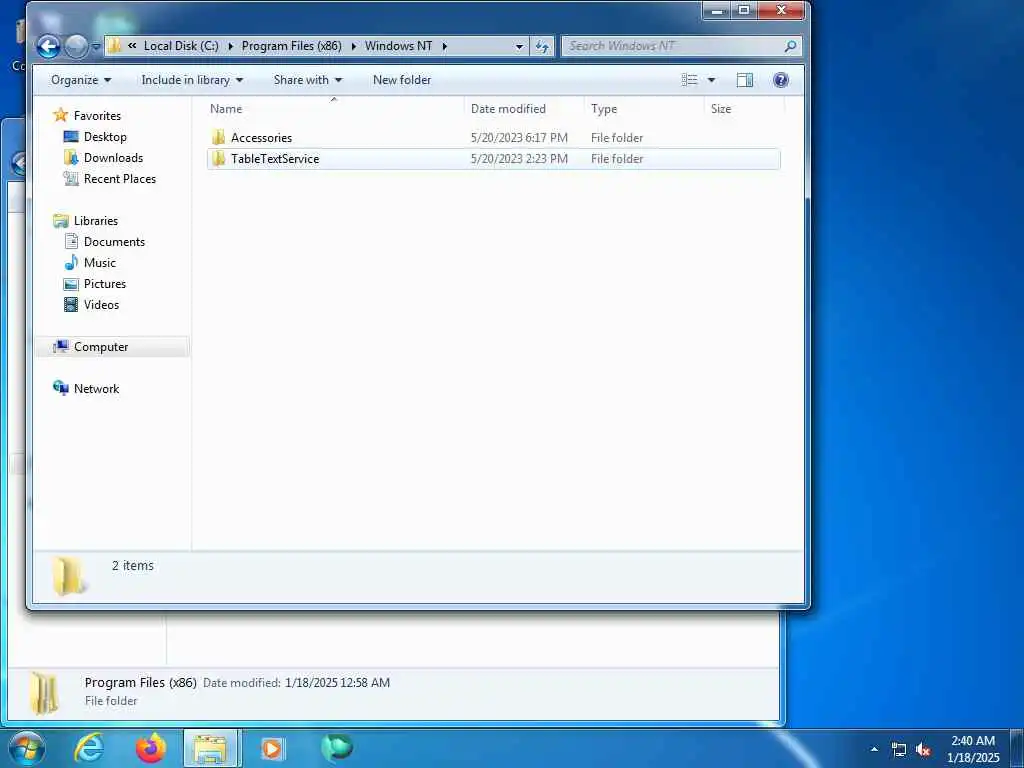Launch Firefox from taskbar

coord(151,748)
